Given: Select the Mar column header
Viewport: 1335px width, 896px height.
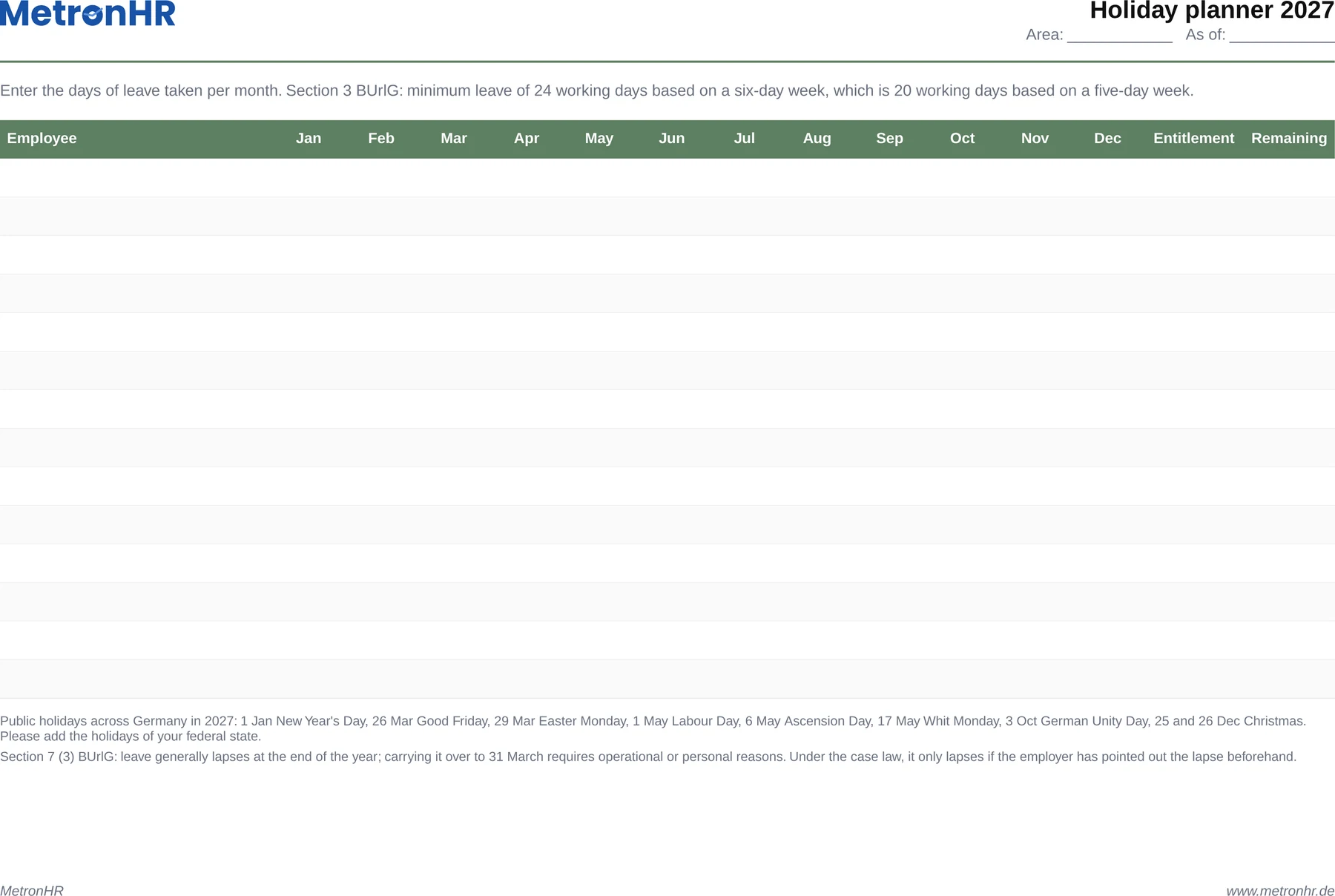Looking at the screenshot, I should pyautogui.click(x=454, y=139).
